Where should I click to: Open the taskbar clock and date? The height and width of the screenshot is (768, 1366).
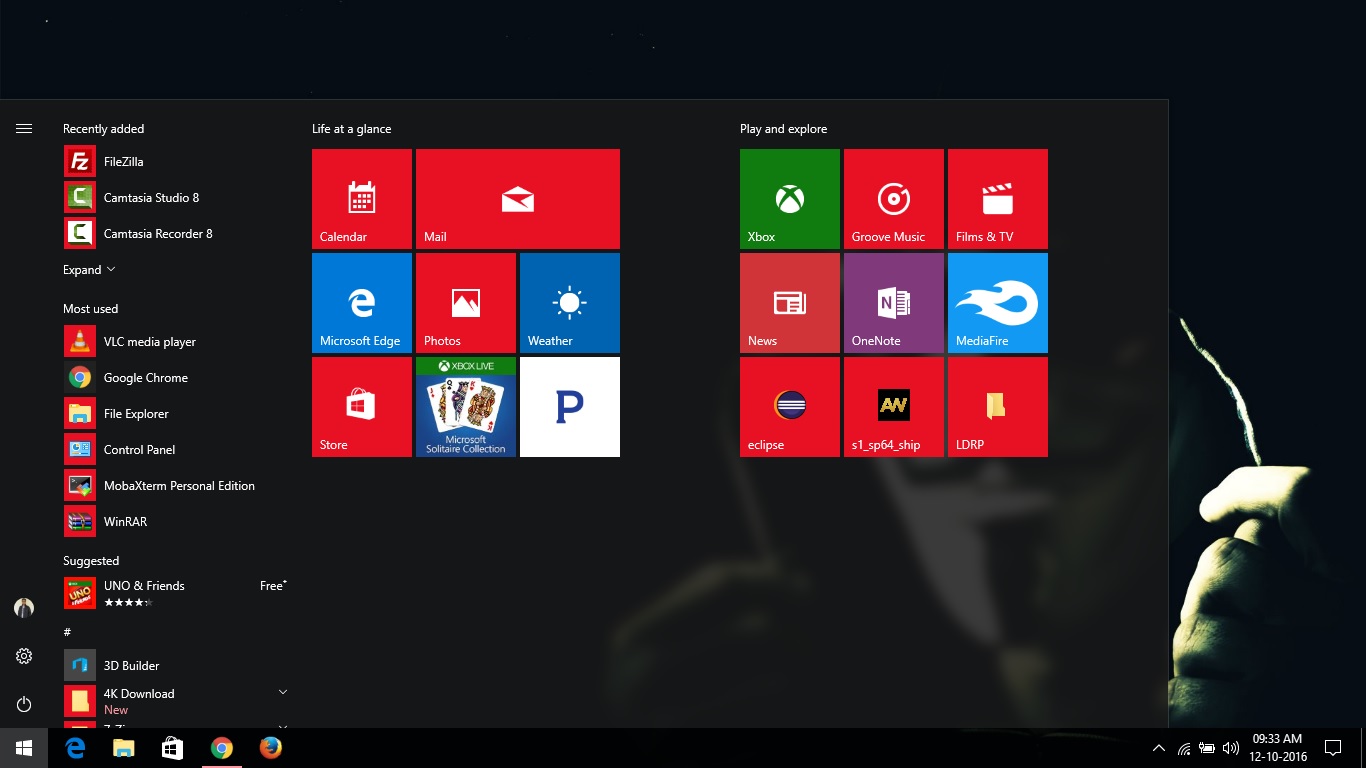click(x=1277, y=748)
